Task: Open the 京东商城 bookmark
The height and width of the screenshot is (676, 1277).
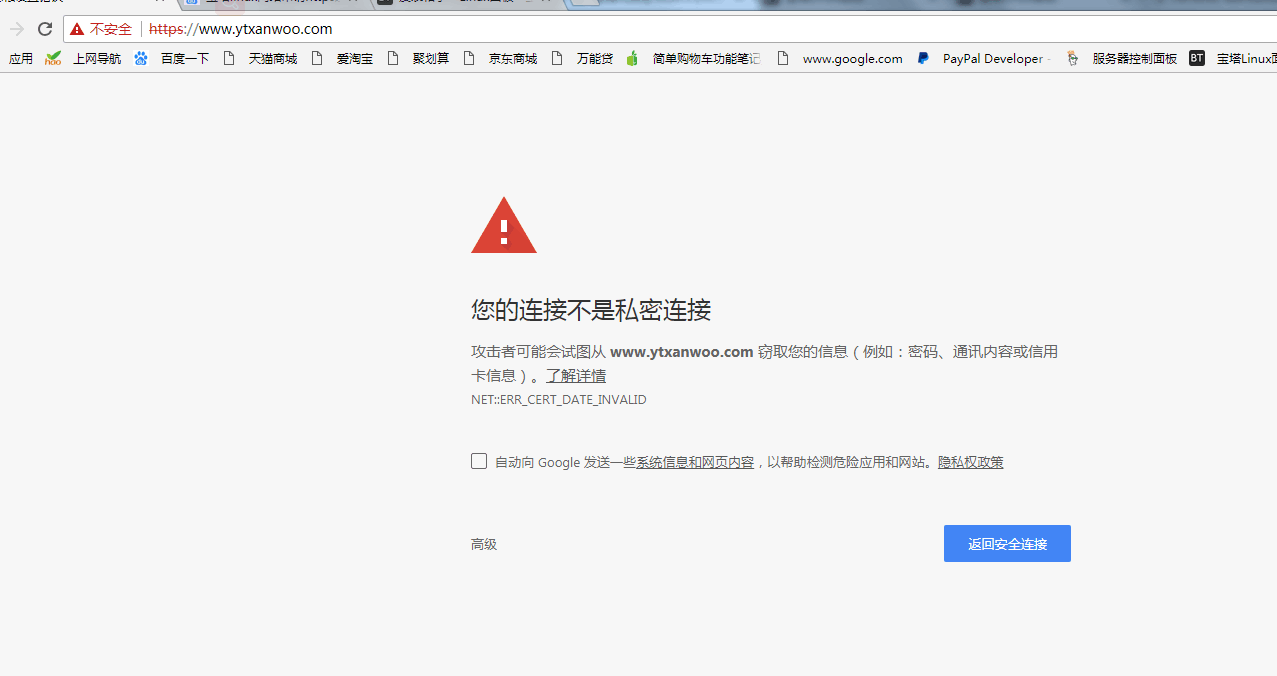Action: 511,58
